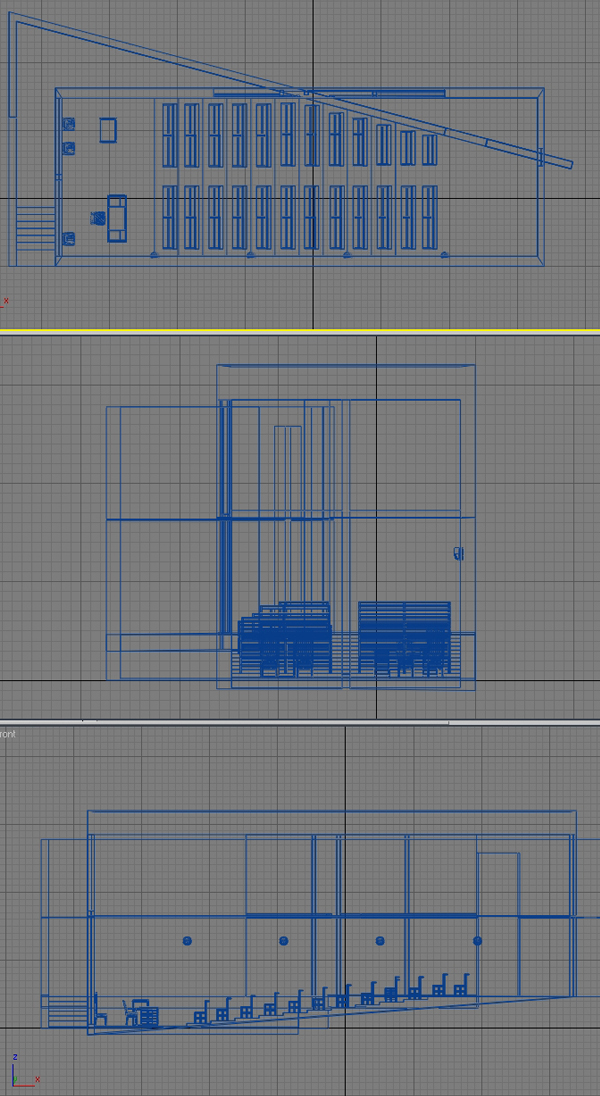This screenshot has height=1096, width=600.
Task: Click the XYZ axis gizmo in Front viewport
Action: point(22,1072)
